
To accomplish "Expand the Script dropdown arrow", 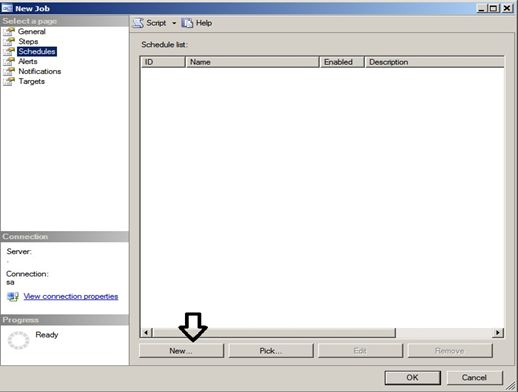I will (x=174, y=23).
